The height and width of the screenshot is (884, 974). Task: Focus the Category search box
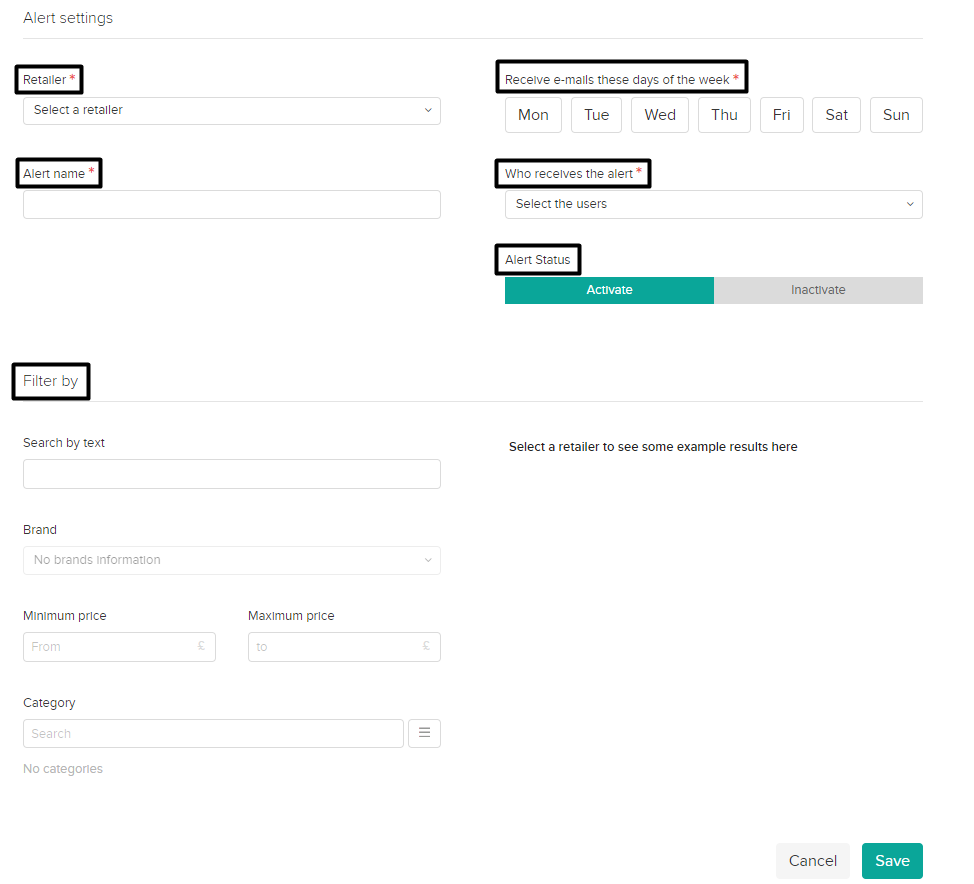(212, 733)
